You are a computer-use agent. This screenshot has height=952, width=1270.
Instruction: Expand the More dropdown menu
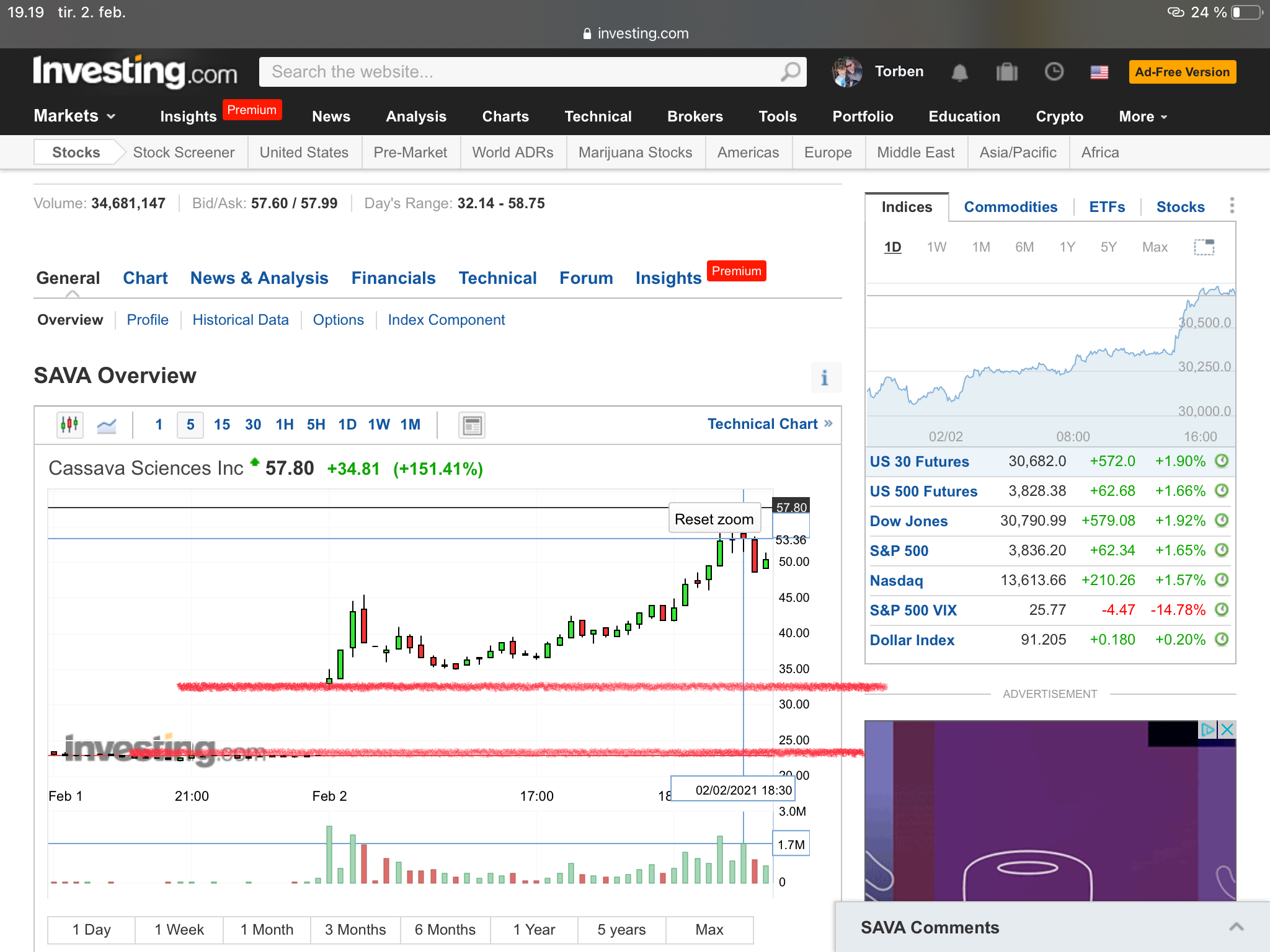1143,117
